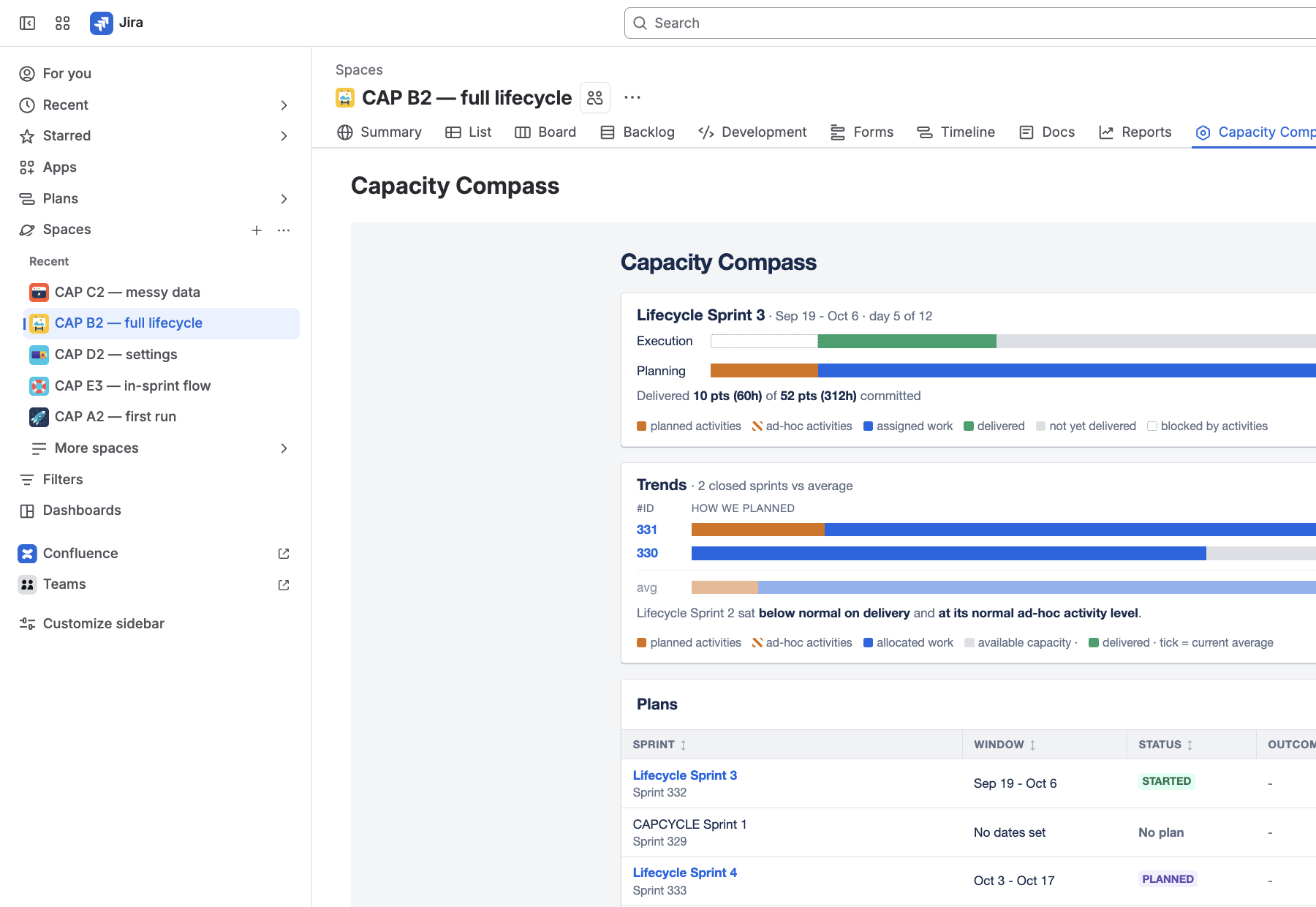Switch to the Timeline tab
Image resolution: width=1316 pixels, height=907 pixels.
956,132
